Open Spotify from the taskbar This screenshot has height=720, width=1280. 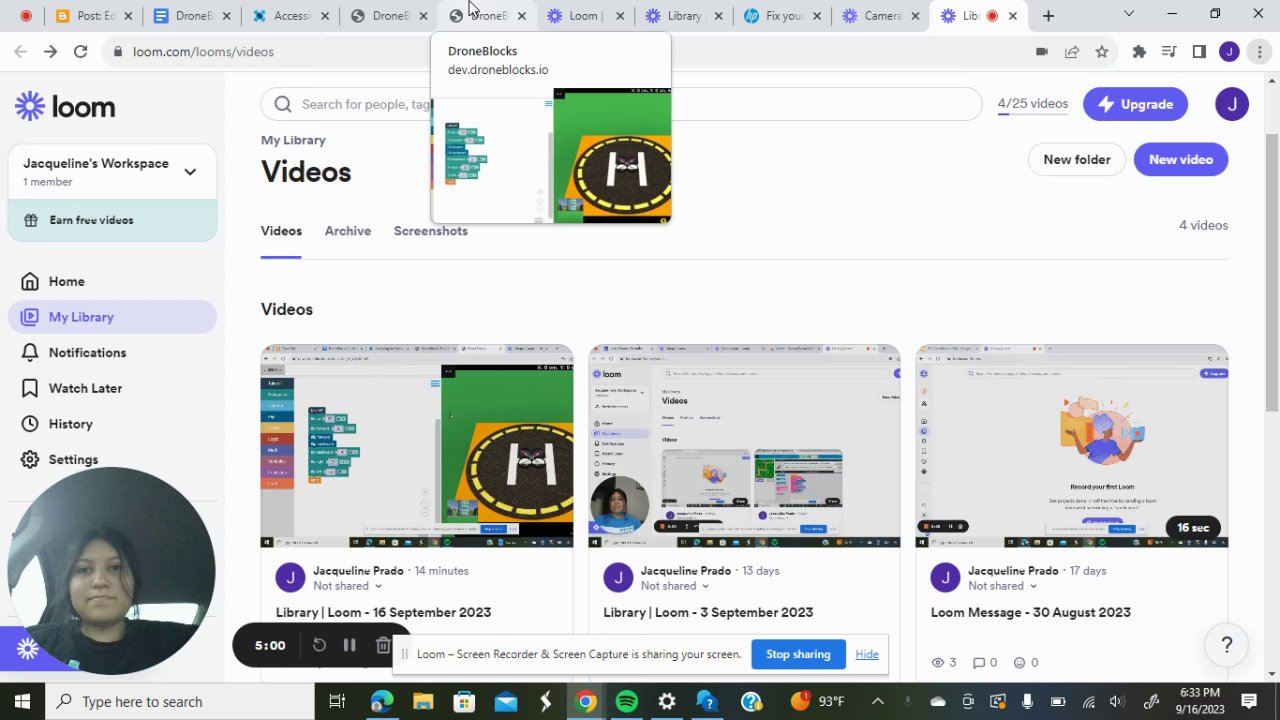(x=627, y=701)
